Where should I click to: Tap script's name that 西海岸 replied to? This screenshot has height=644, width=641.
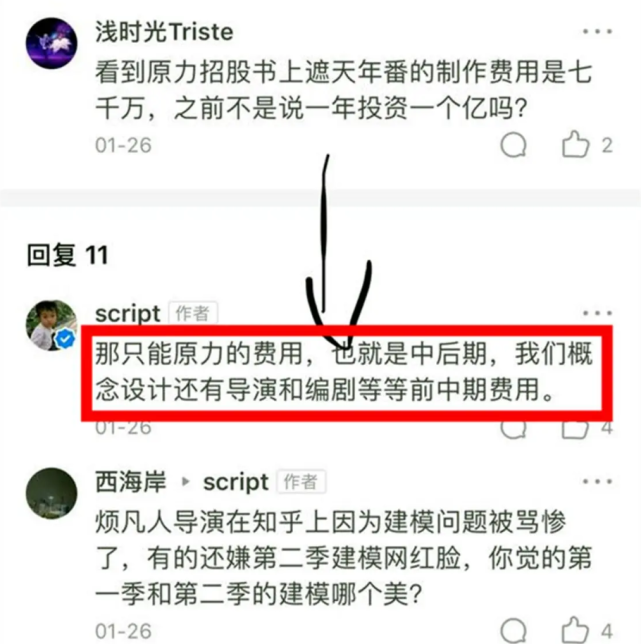click(x=236, y=482)
